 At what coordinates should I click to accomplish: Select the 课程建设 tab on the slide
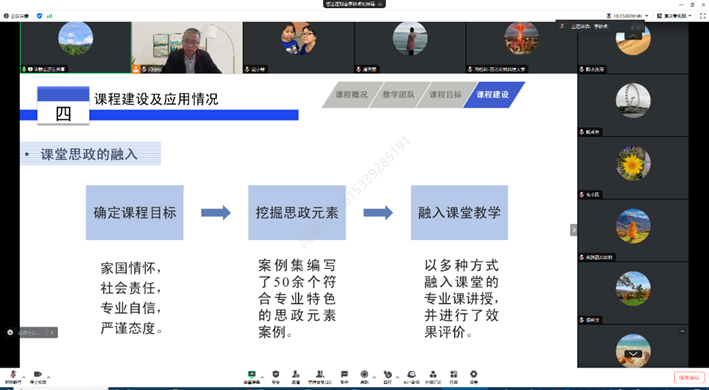pyautogui.click(x=493, y=95)
